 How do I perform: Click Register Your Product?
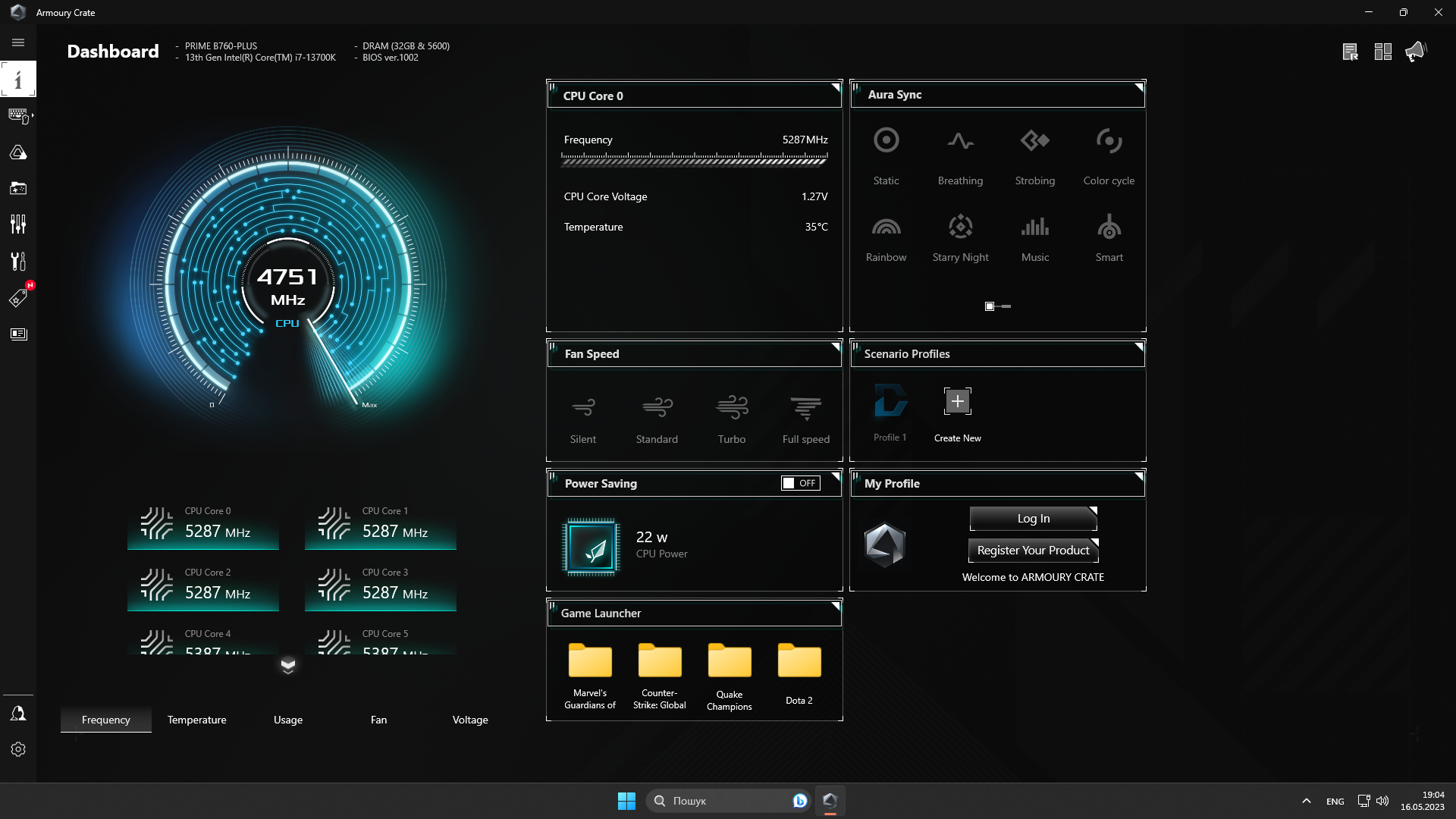(1033, 550)
